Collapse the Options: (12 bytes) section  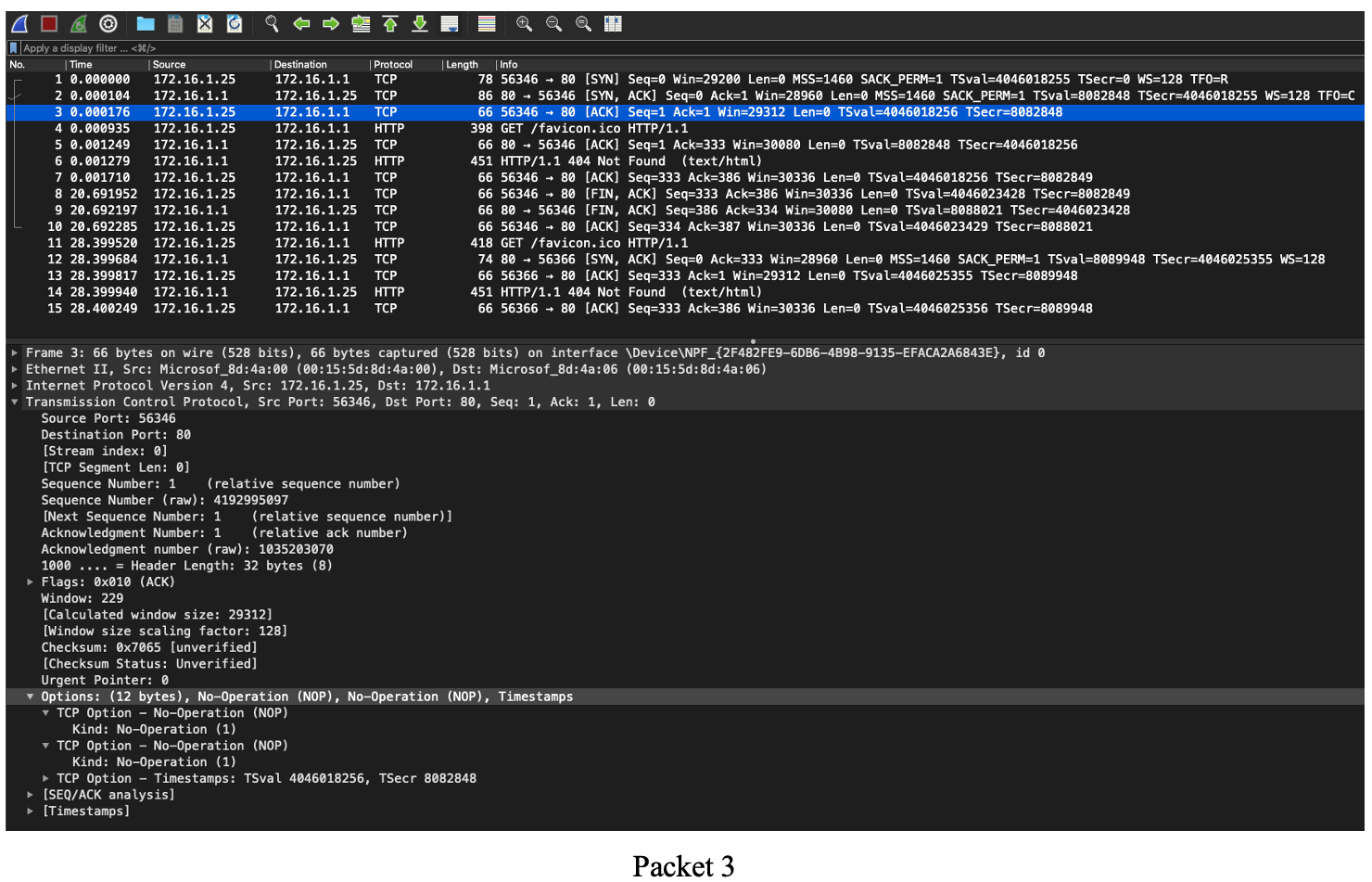click(x=31, y=696)
